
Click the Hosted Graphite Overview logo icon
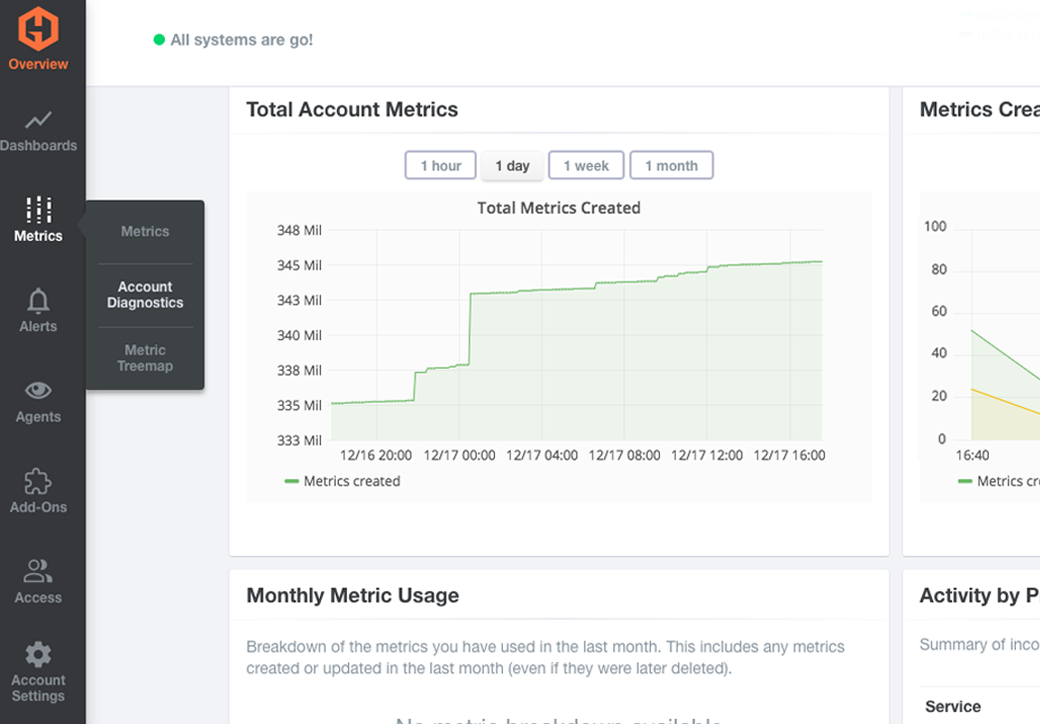click(x=38, y=28)
